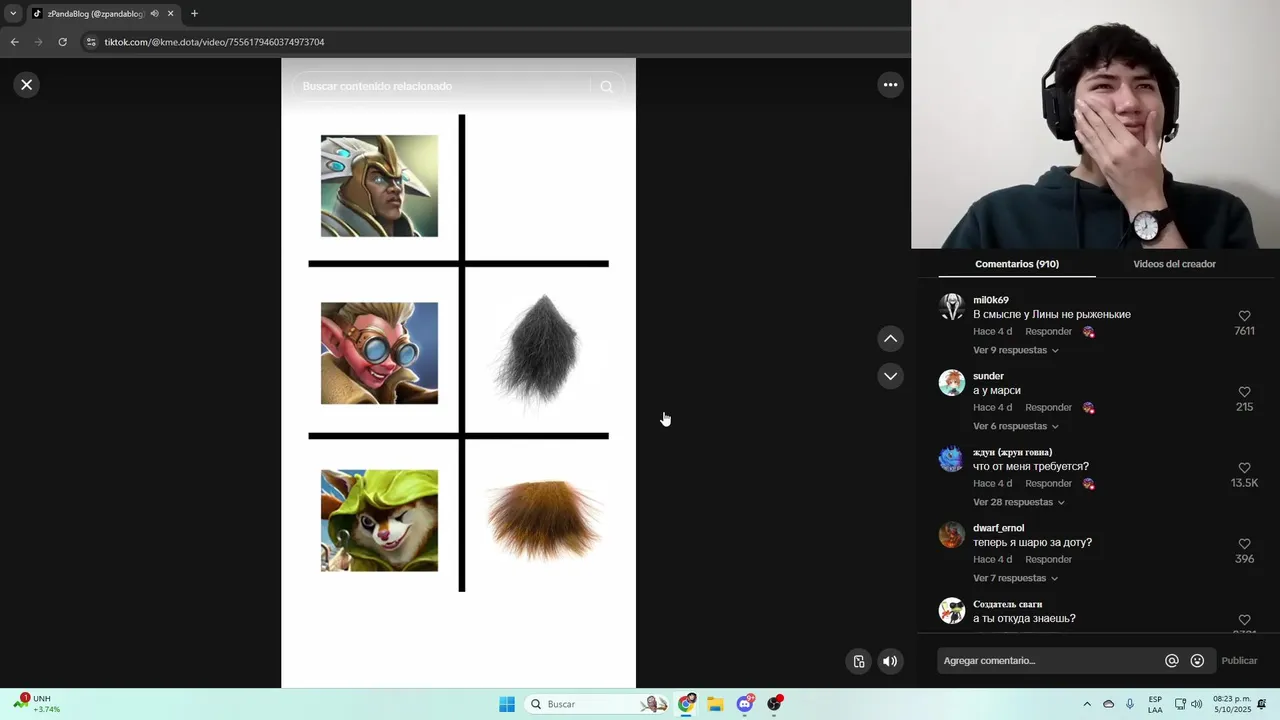Screen dimensions: 1280x720
Task: Like sunder's comment with the heart
Action: pos(1244,392)
